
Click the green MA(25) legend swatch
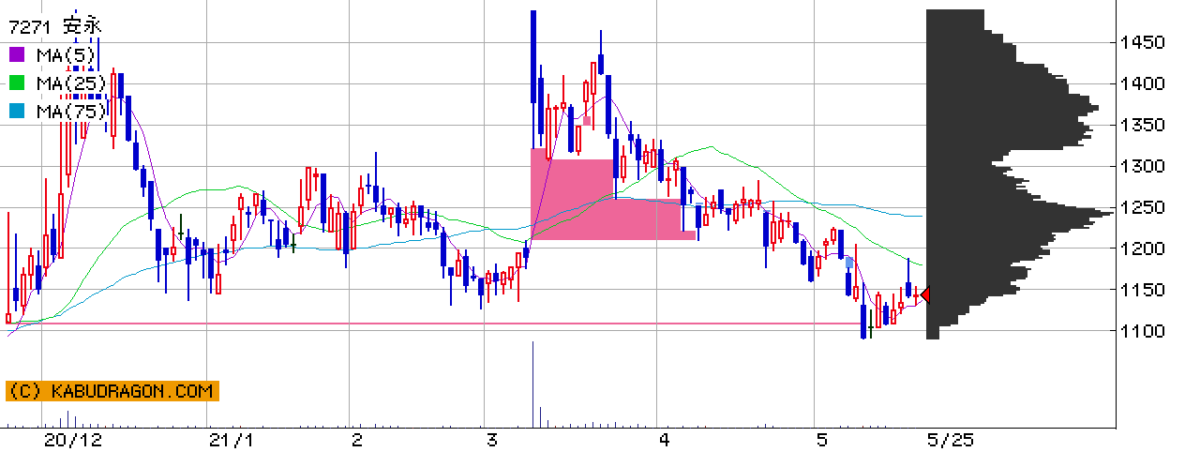17,82
